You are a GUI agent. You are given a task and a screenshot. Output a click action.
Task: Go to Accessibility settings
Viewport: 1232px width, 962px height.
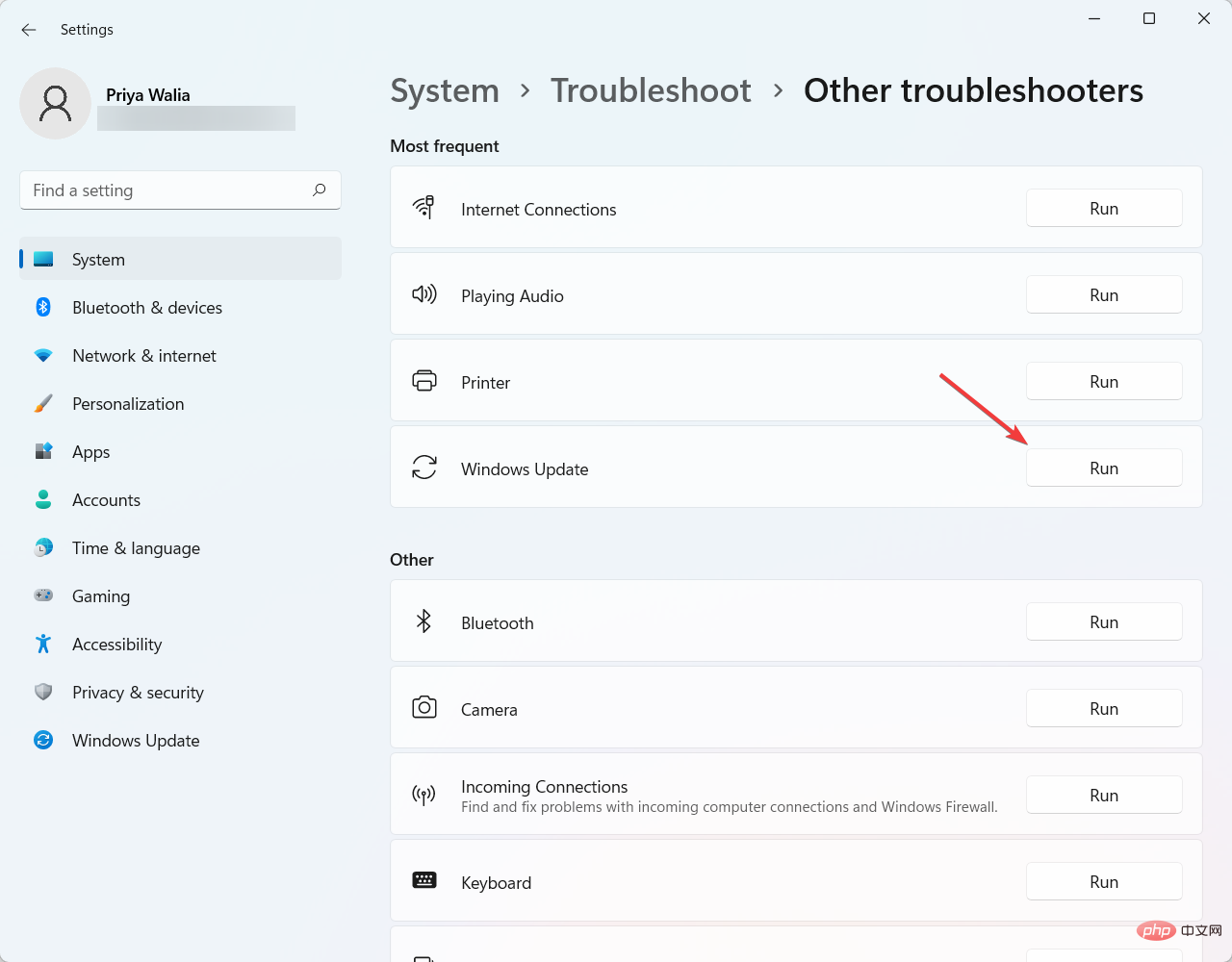point(181,644)
